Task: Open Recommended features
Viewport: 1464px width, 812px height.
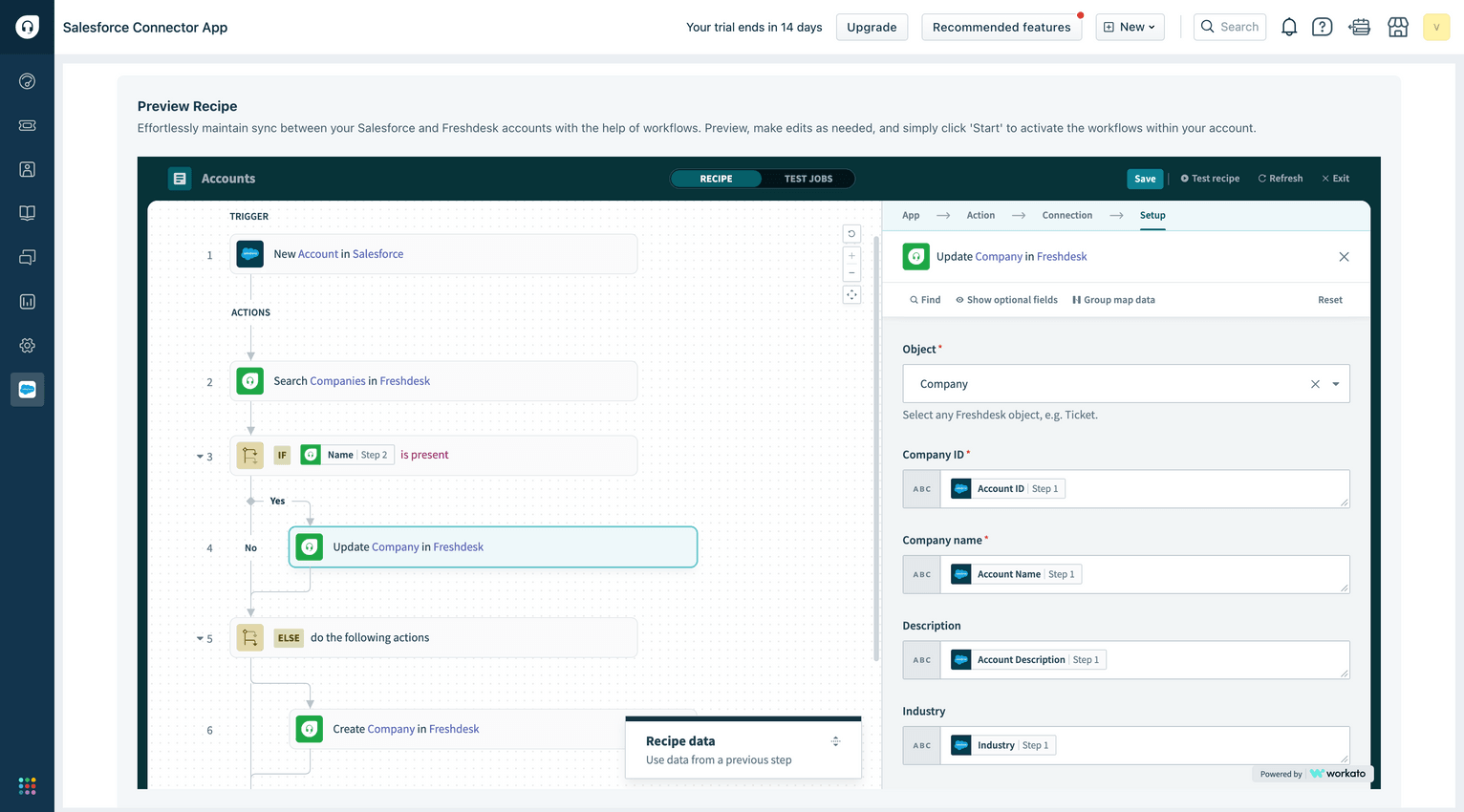Action: (x=1001, y=27)
